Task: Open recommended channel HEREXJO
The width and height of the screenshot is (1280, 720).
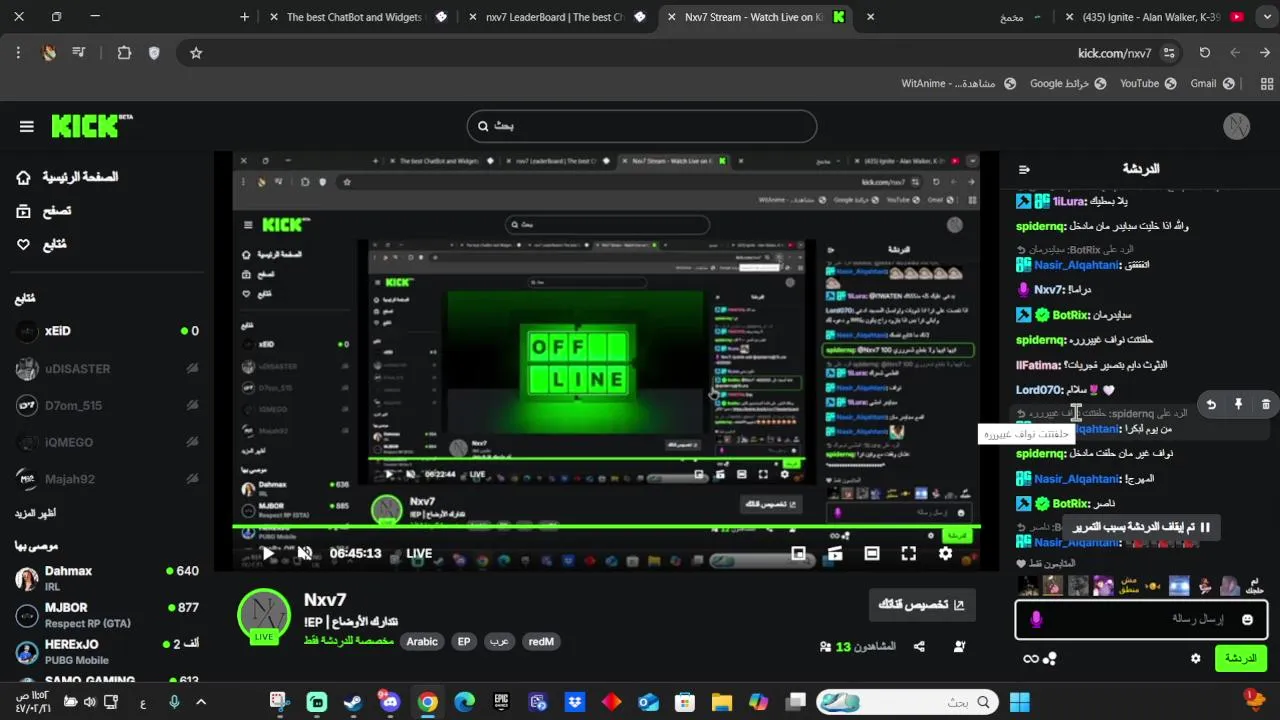Action: pos(106,651)
